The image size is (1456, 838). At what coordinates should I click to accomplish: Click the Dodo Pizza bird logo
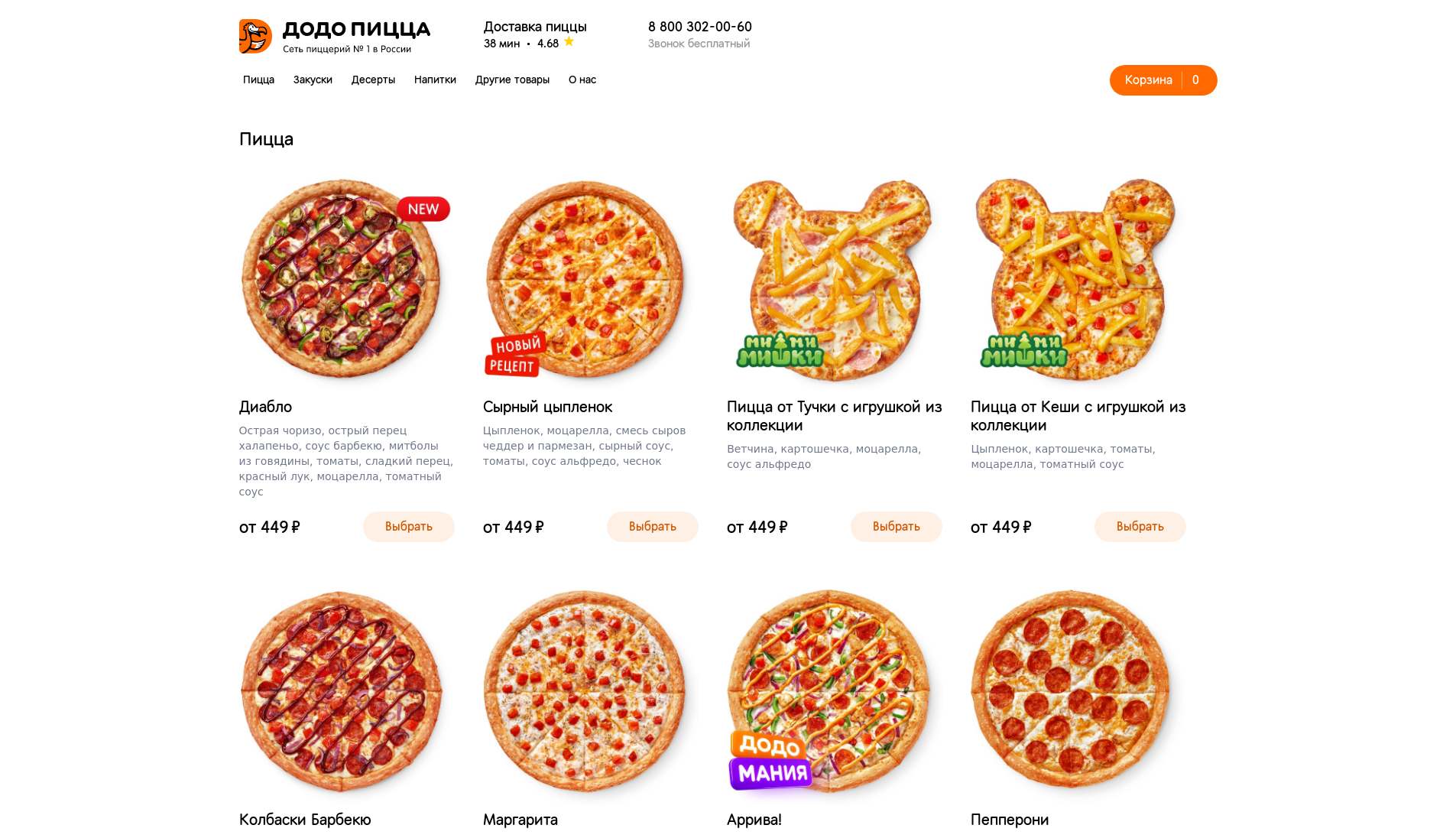pos(255,36)
